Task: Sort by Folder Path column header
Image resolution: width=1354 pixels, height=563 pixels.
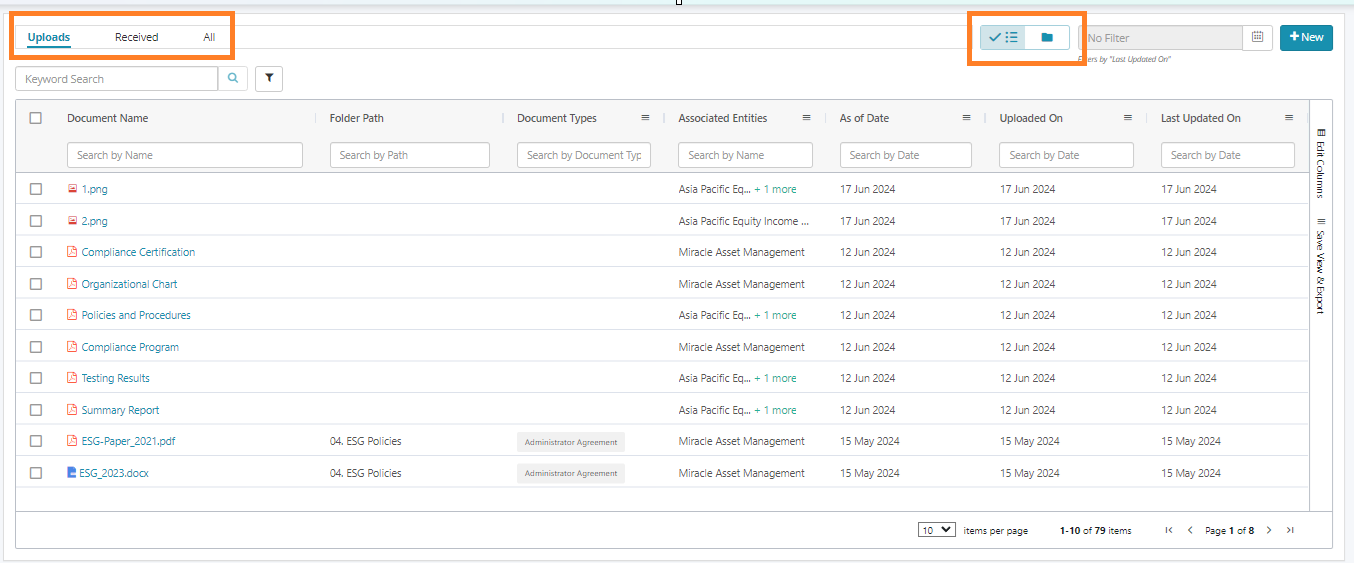Action: point(357,118)
